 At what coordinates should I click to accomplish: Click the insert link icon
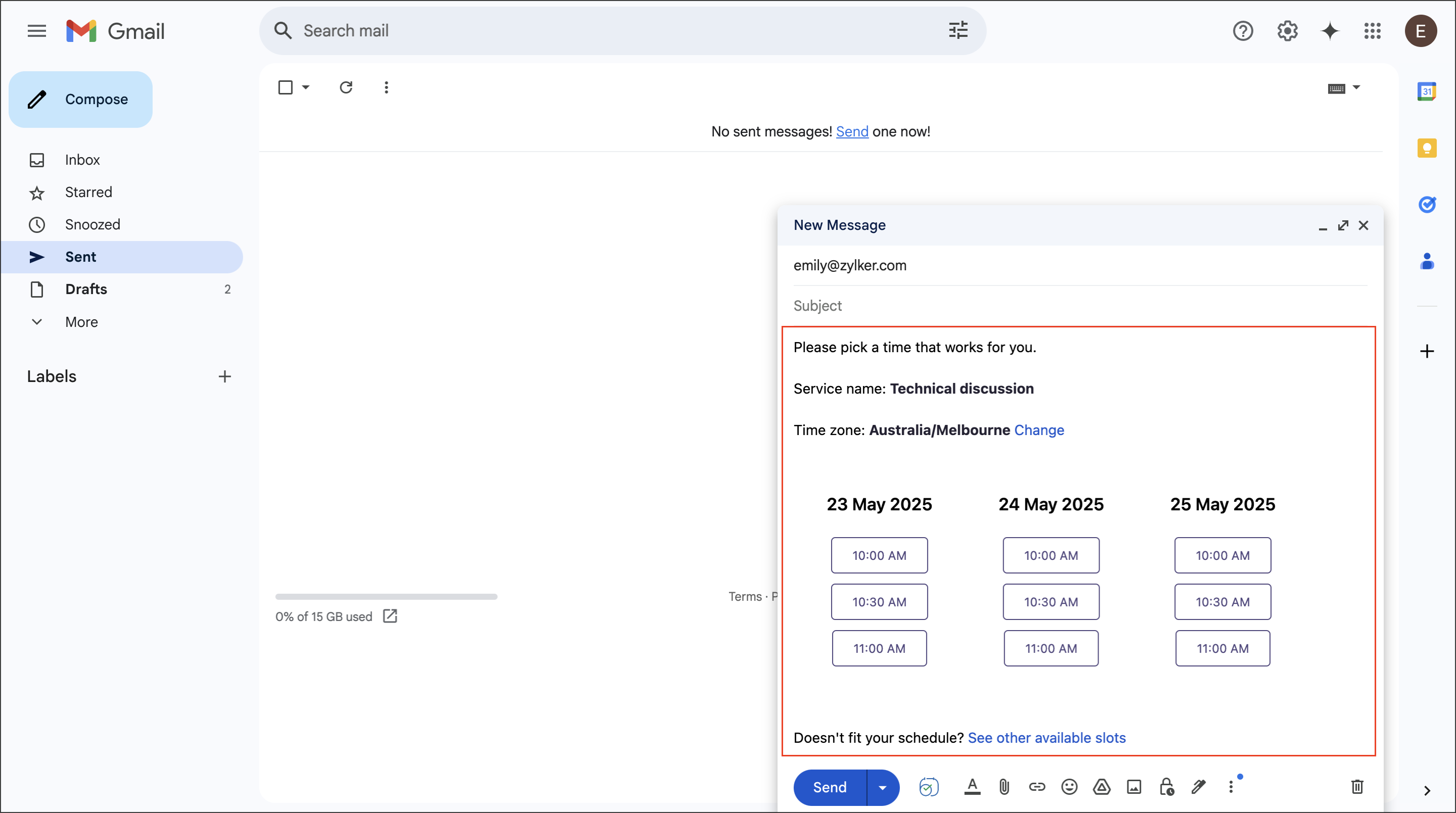tap(1036, 786)
